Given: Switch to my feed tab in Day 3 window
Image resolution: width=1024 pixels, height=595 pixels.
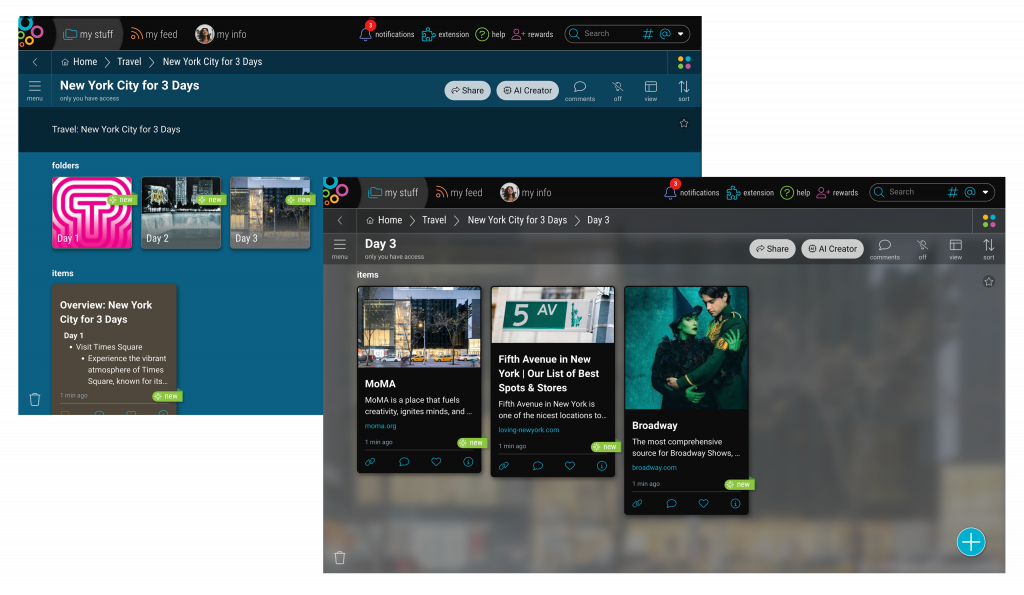Looking at the screenshot, I should click(458, 193).
